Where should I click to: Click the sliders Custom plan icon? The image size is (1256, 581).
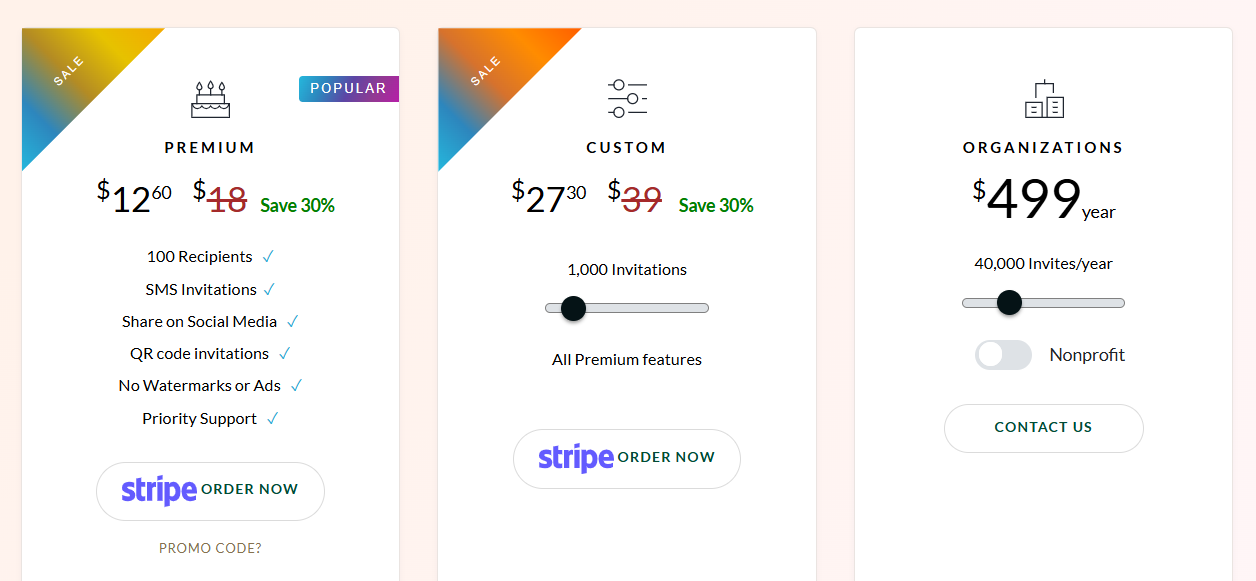[627, 99]
